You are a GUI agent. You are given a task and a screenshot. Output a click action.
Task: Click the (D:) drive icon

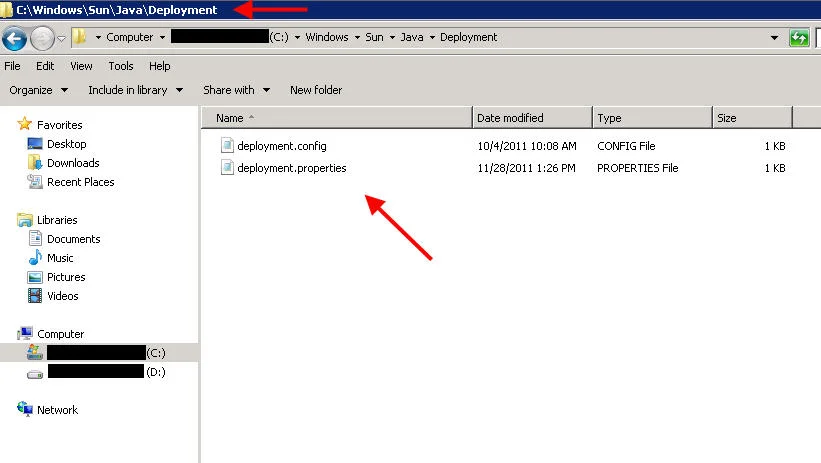click(x=35, y=374)
